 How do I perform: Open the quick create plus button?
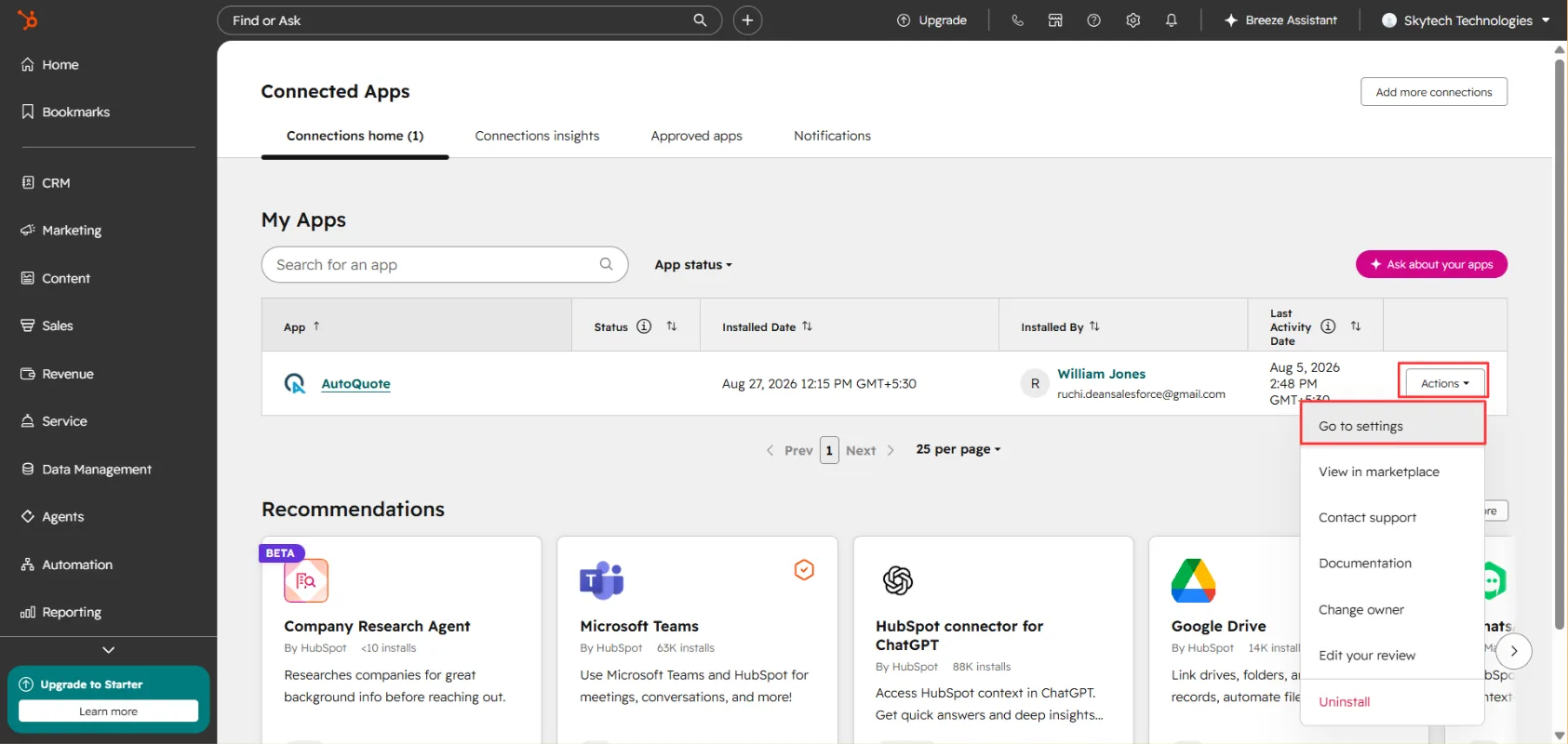747,20
